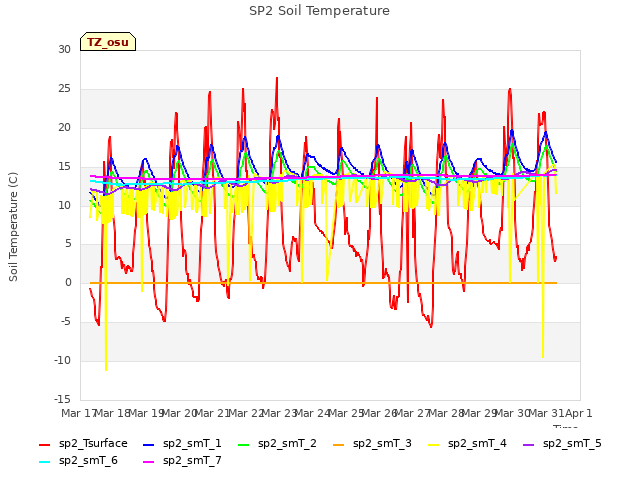This screenshot has height=480, width=640.
Task: Click the Mar 23 x-axis label
Action: click(x=279, y=413)
